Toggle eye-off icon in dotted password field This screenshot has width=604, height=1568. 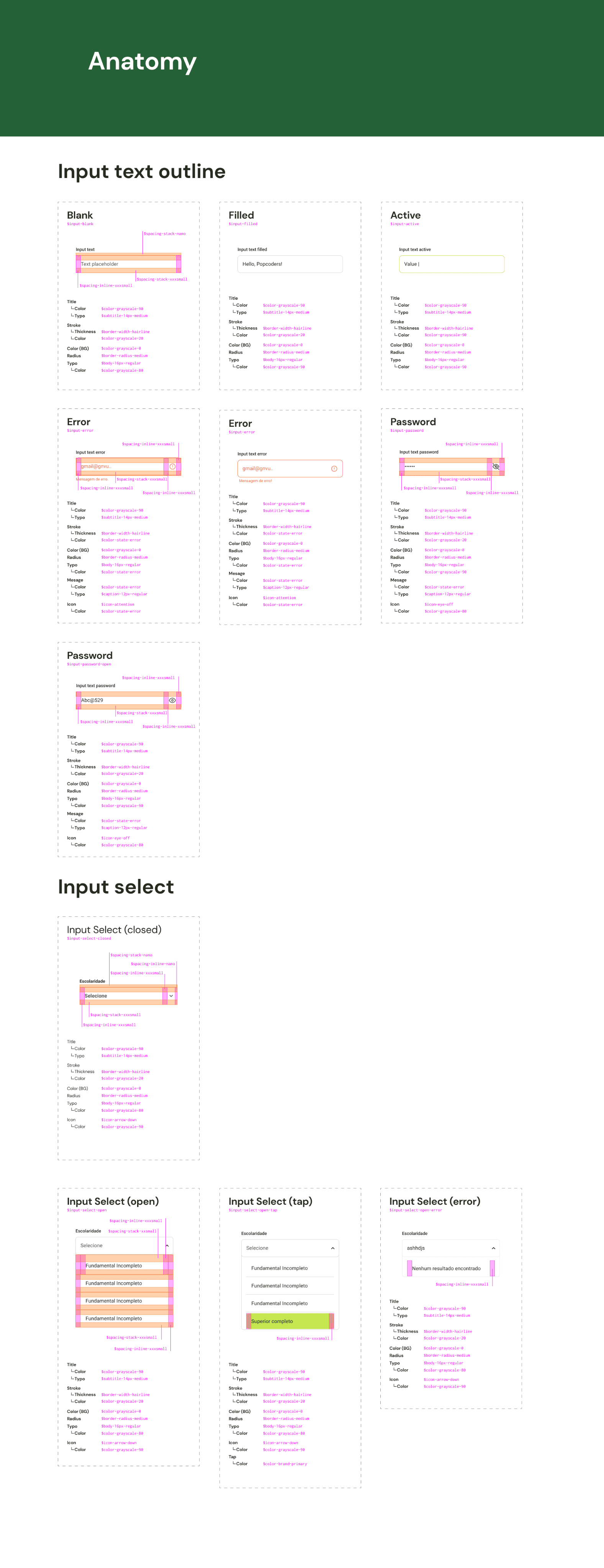(496, 466)
